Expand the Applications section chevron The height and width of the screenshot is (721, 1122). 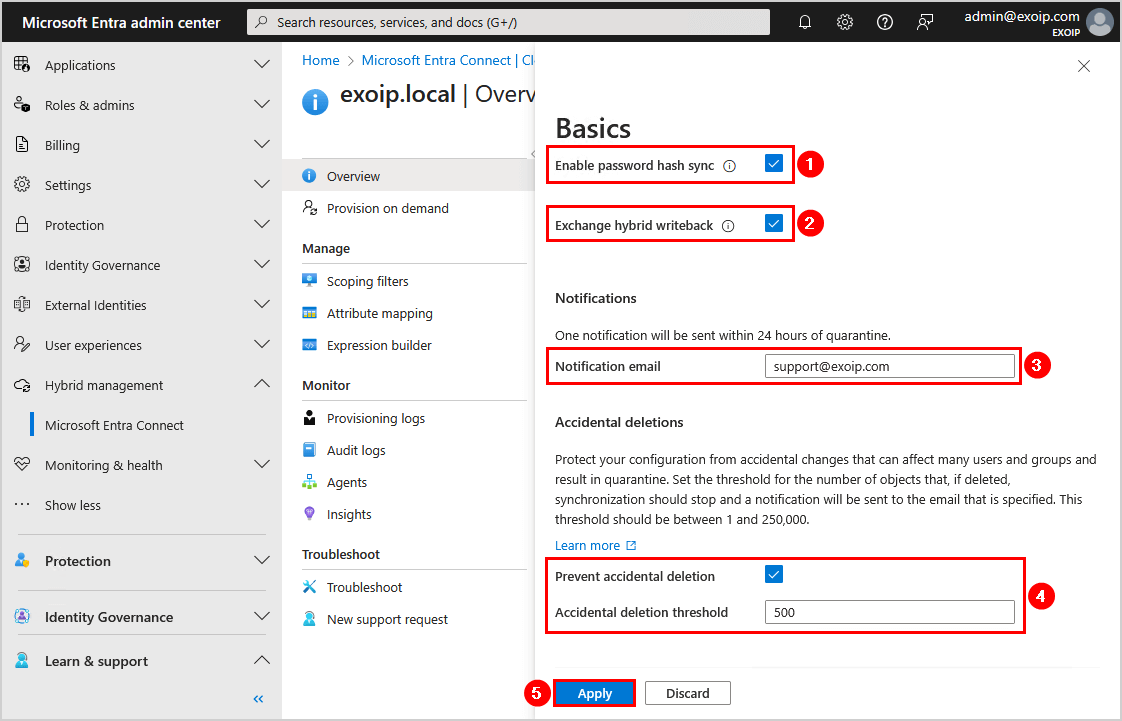pyautogui.click(x=262, y=64)
